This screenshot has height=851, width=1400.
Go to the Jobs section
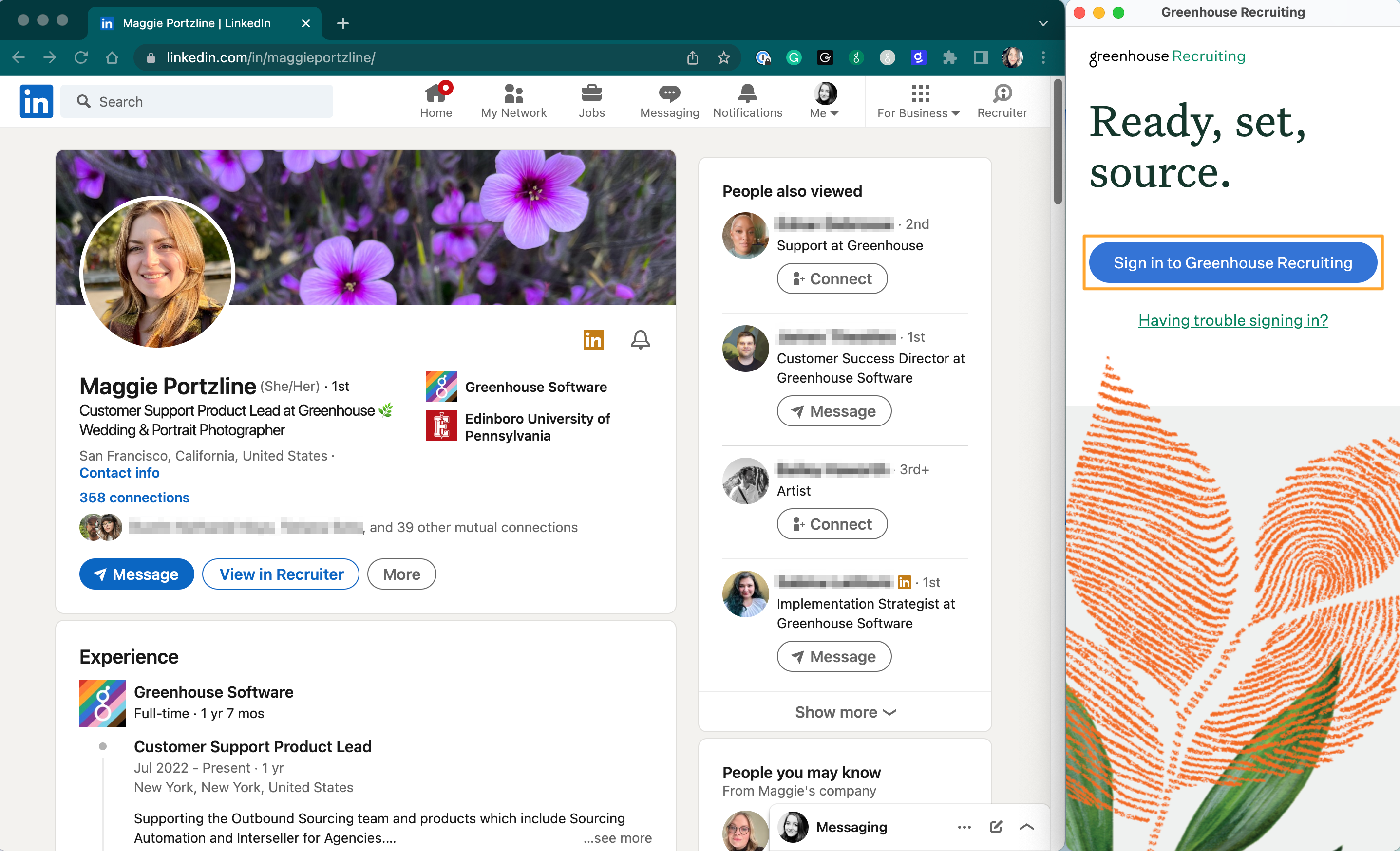coord(591,100)
